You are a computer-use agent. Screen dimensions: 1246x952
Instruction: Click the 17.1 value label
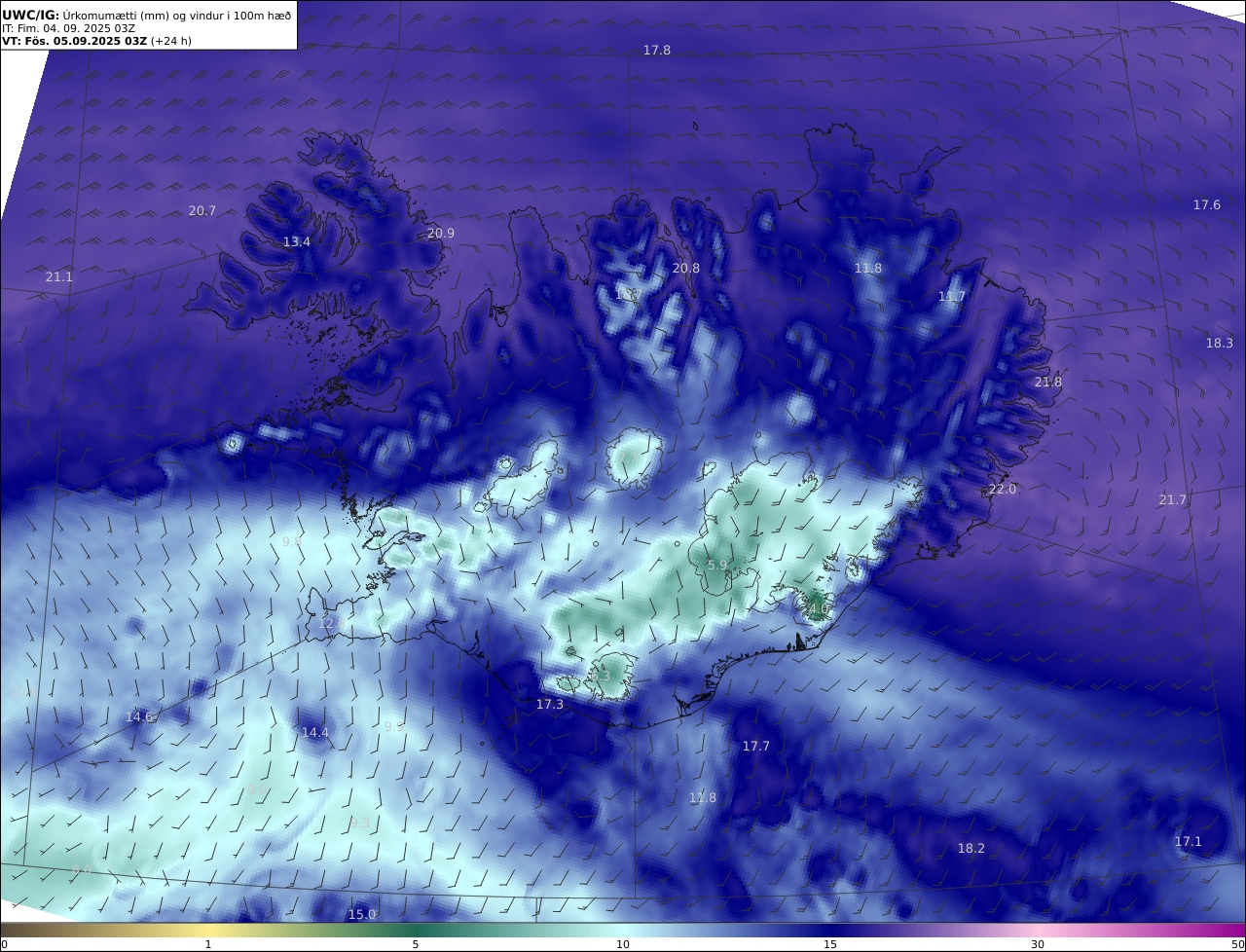click(x=1189, y=841)
